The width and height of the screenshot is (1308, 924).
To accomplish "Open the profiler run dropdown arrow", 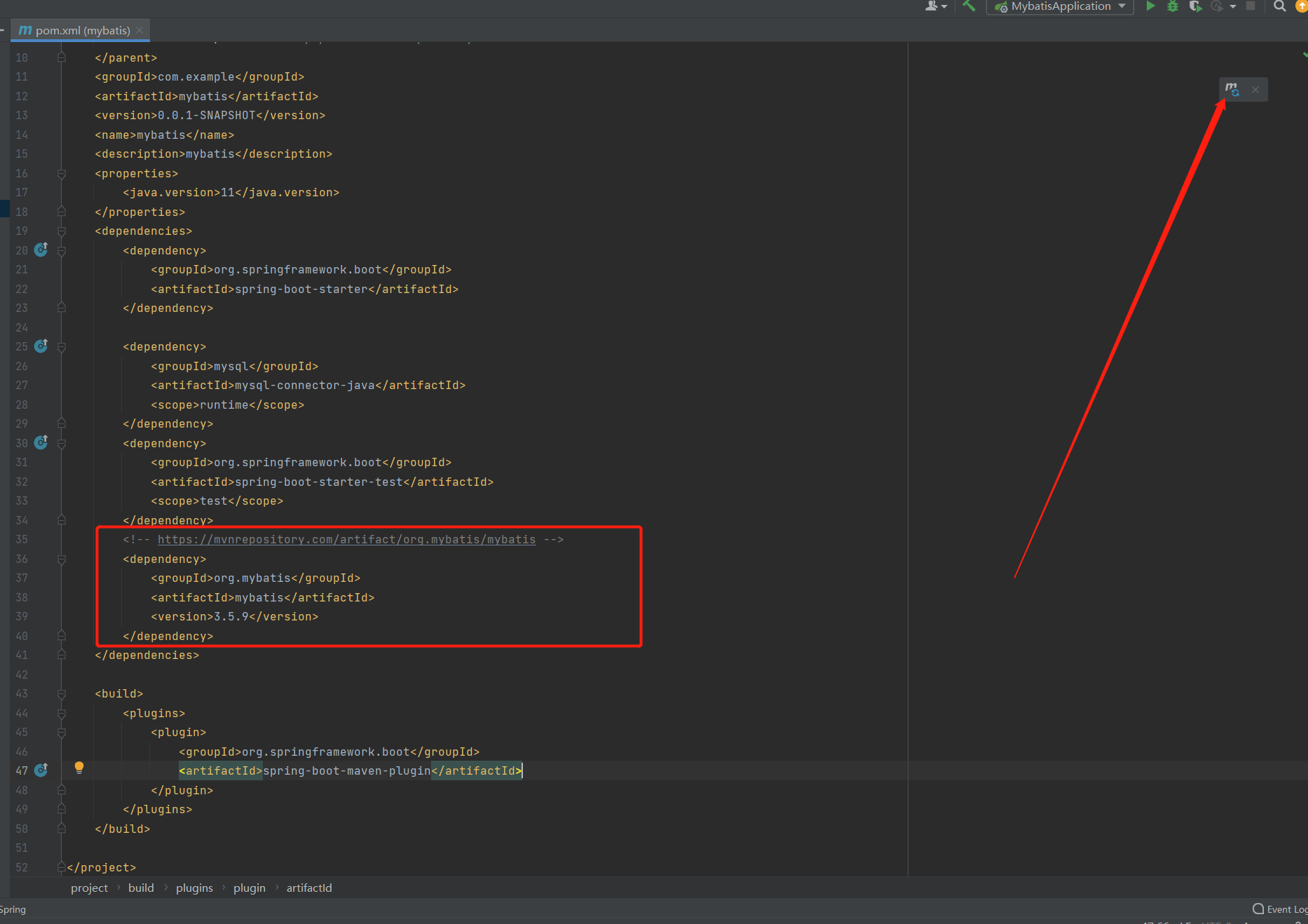I will point(1233,6).
